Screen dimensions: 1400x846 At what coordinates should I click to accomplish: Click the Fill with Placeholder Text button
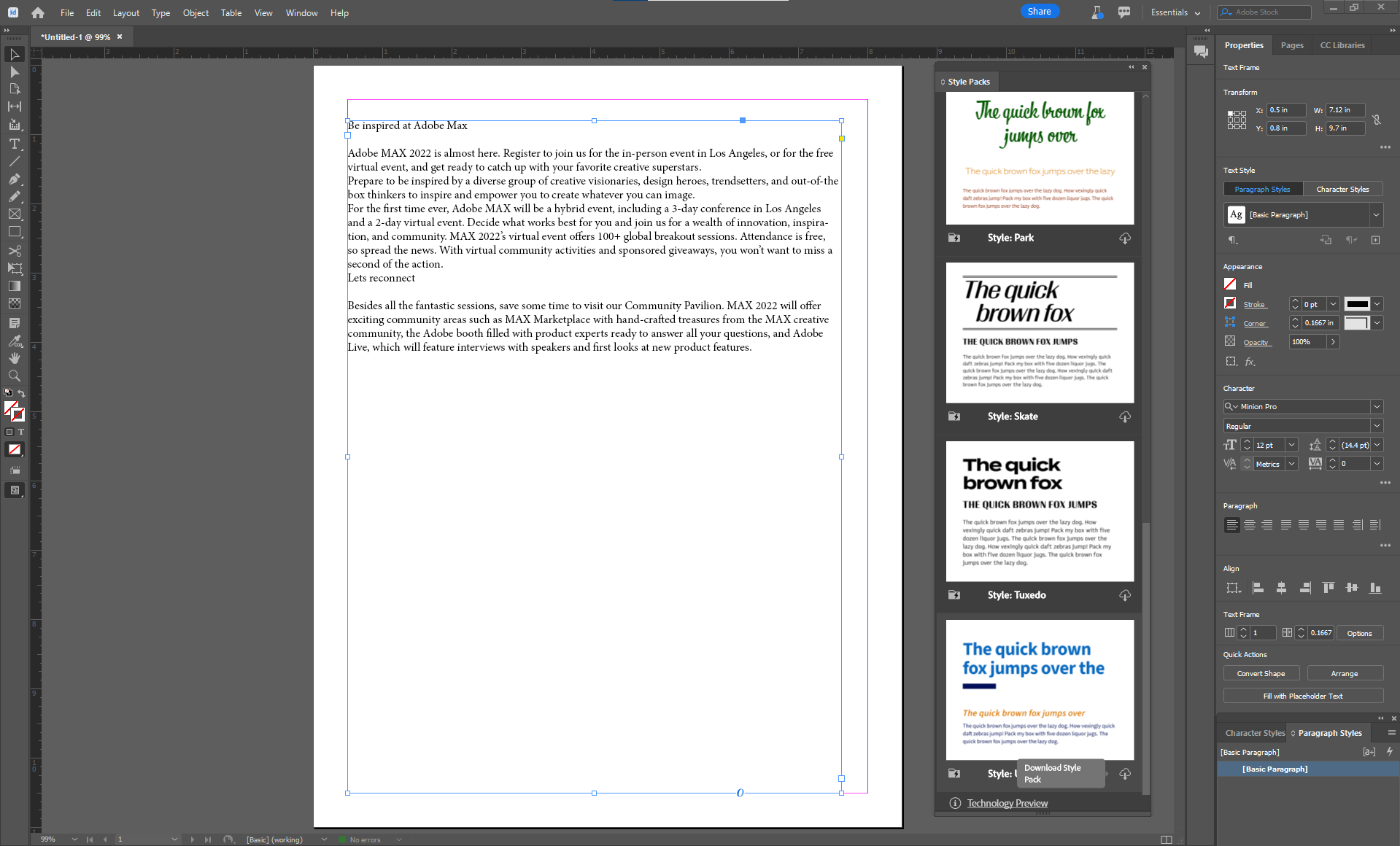(1303, 695)
